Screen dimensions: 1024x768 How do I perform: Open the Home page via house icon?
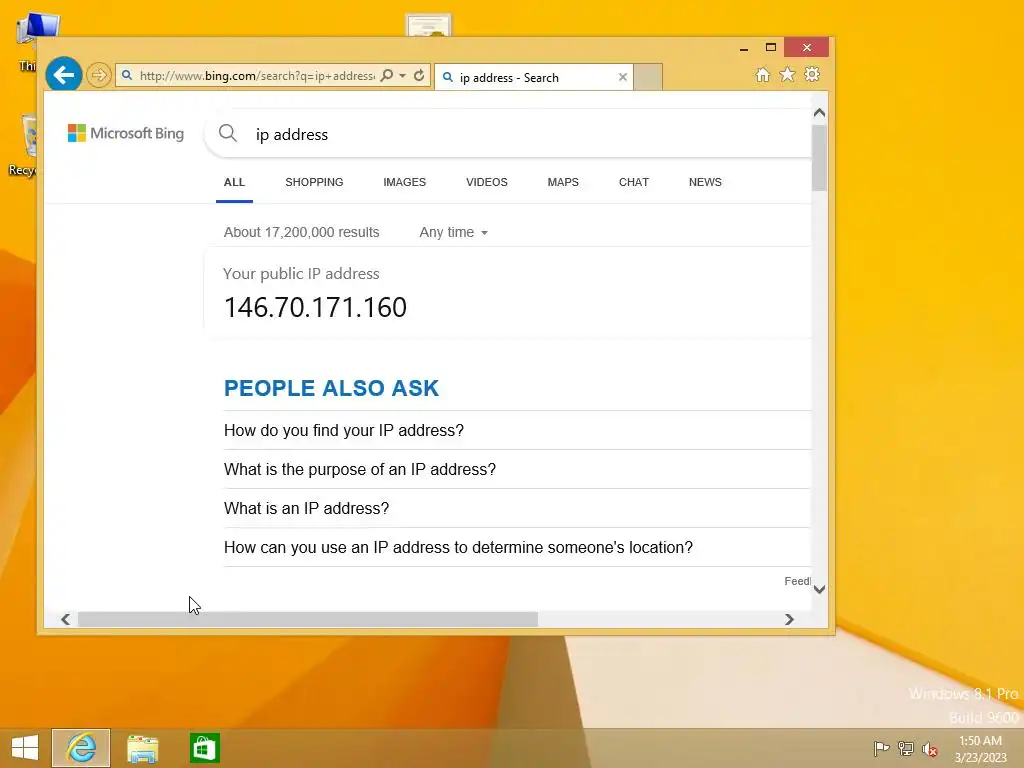click(x=763, y=74)
